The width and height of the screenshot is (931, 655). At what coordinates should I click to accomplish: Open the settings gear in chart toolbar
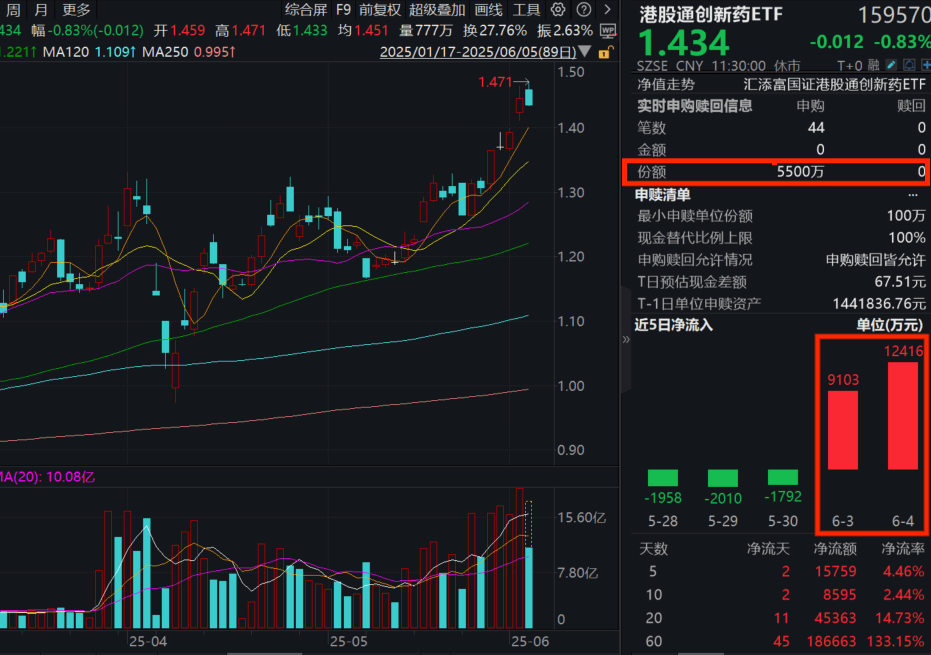pos(559,9)
